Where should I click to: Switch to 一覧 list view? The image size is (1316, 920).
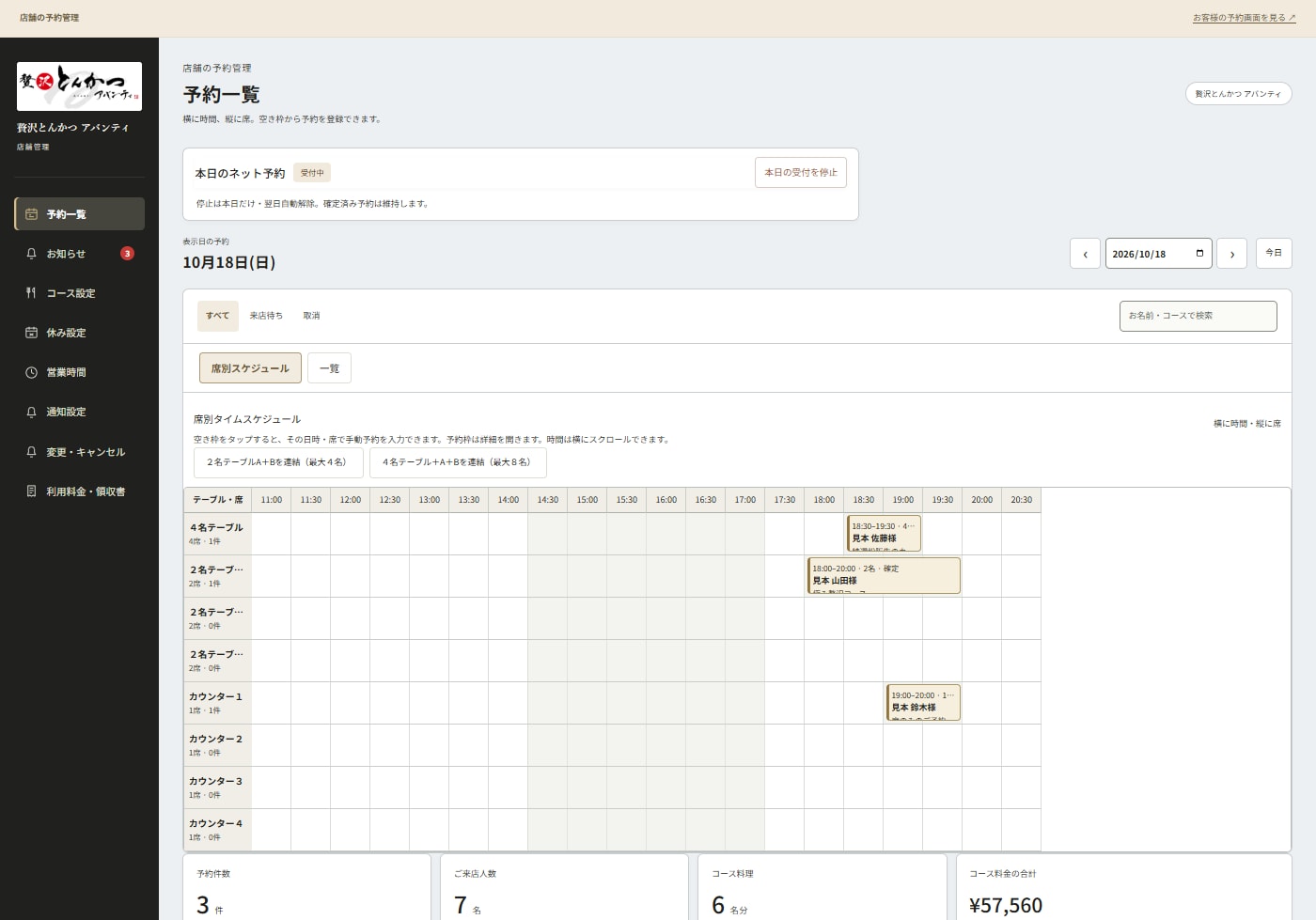pyautogui.click(x=329, y=368)
